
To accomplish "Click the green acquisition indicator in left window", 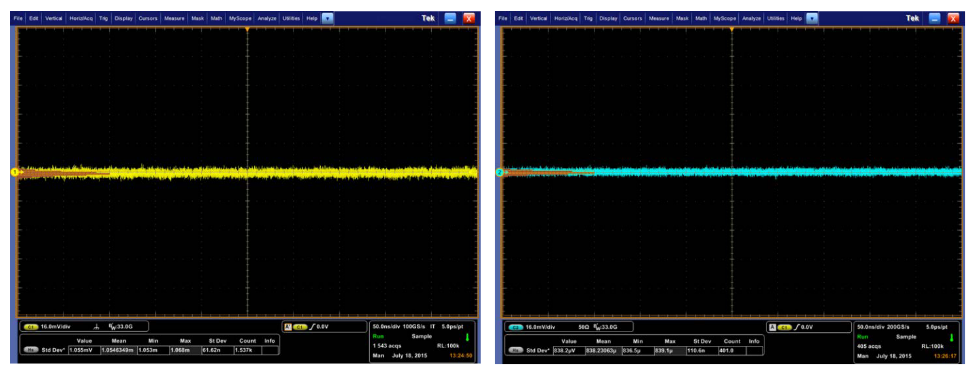I will point(467,338).
